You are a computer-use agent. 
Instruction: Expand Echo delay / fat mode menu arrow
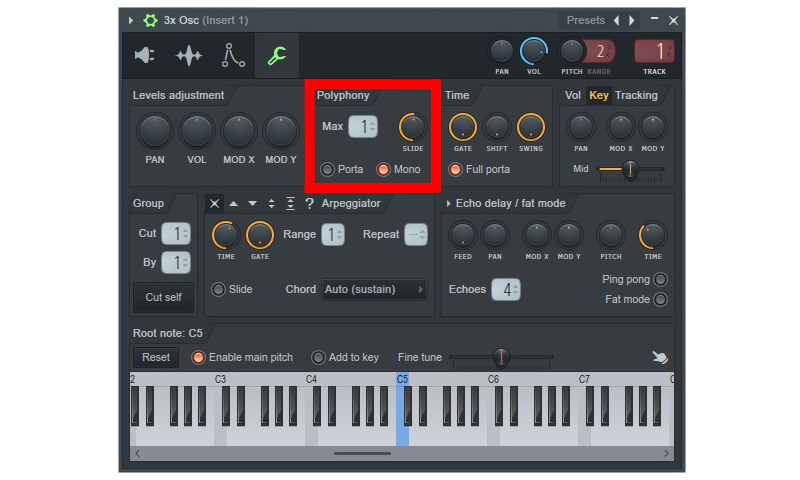pyautogui.click(x=448, y=204)
